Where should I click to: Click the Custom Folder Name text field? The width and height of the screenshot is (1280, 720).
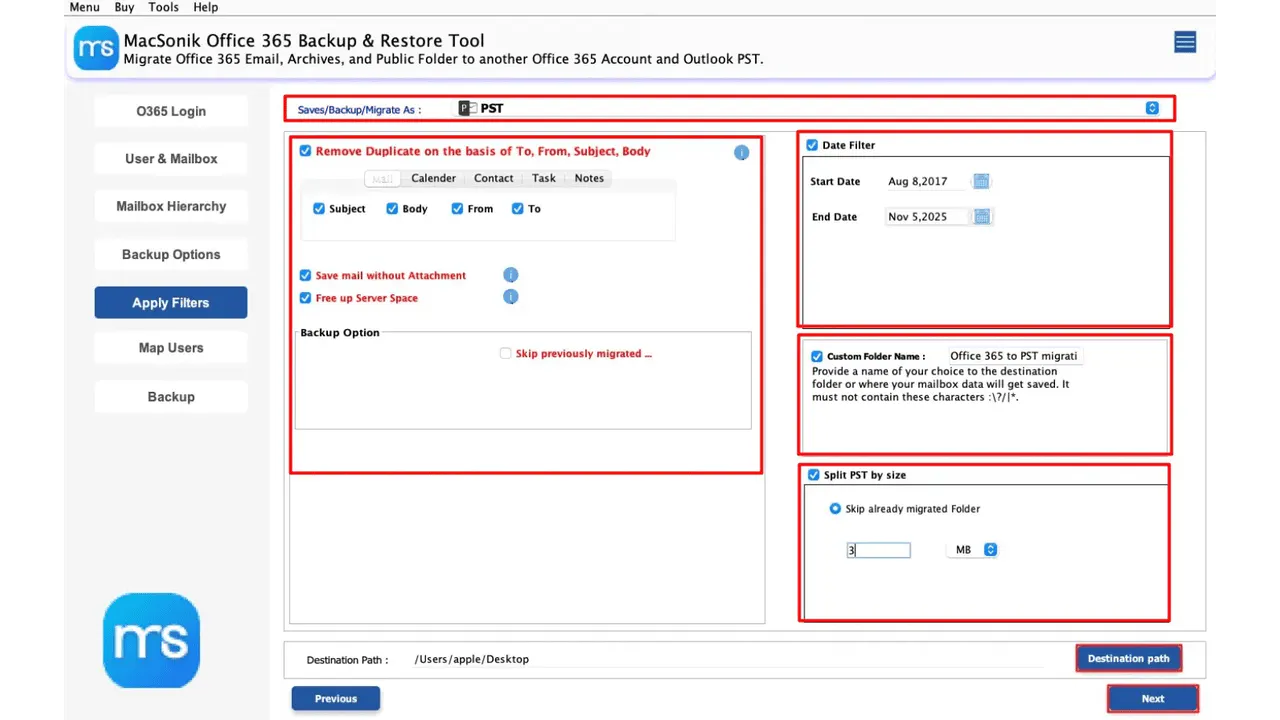1013,356
